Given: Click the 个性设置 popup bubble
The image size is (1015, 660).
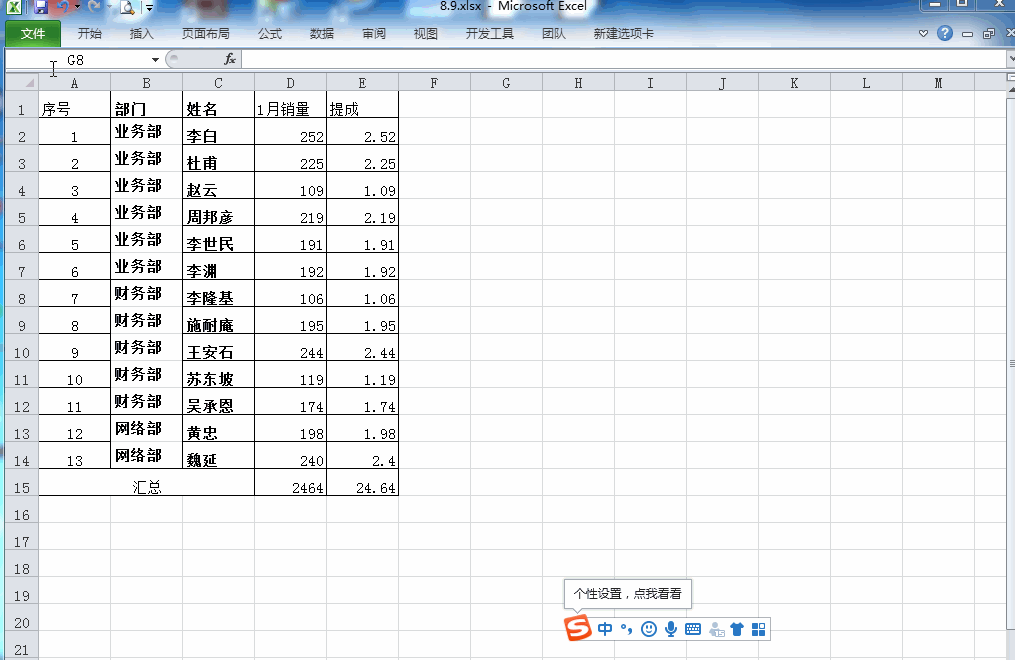Looking at the screenshot, I should pos(629,593).
